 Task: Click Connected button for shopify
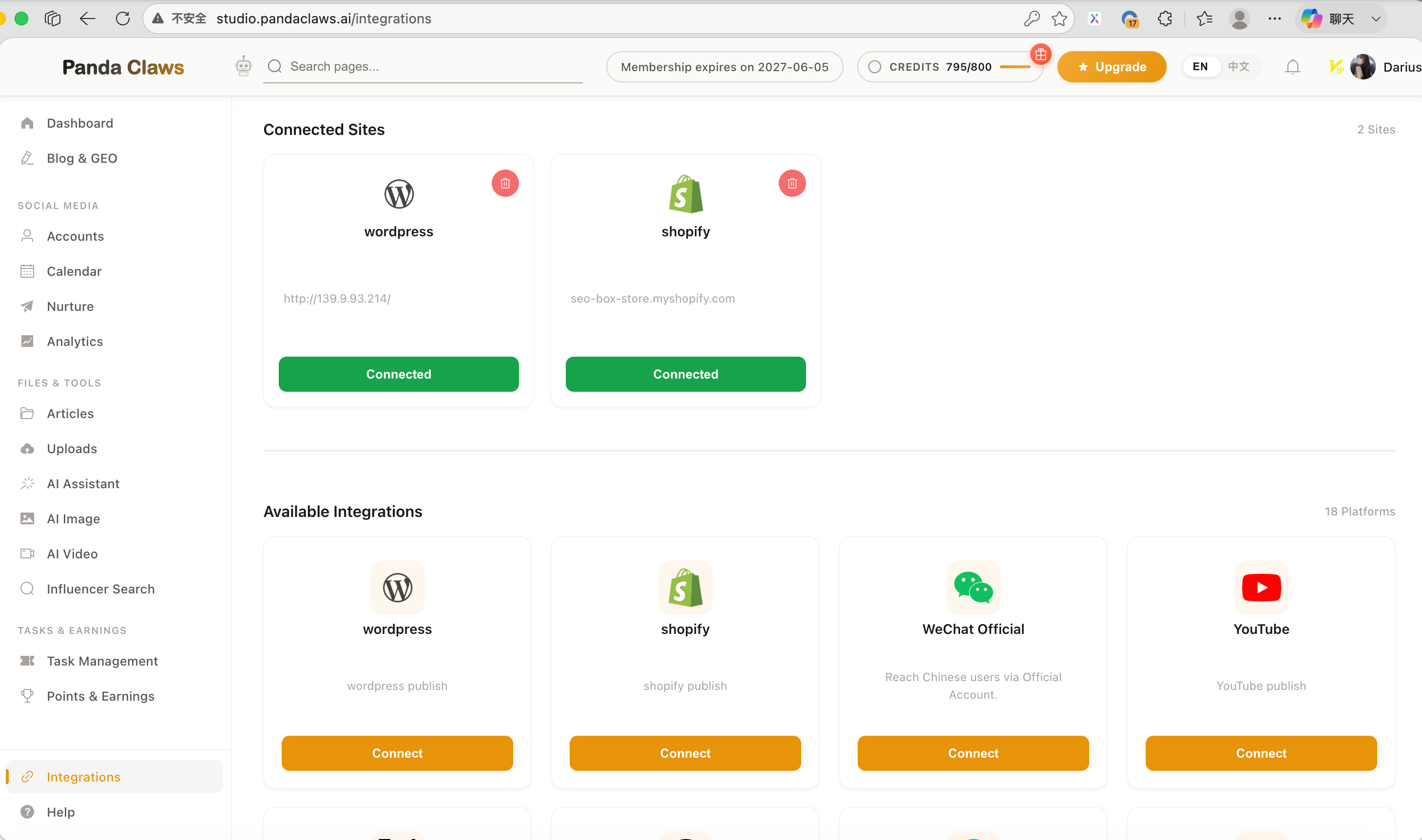pyautogui.click(x=686, y=374)
